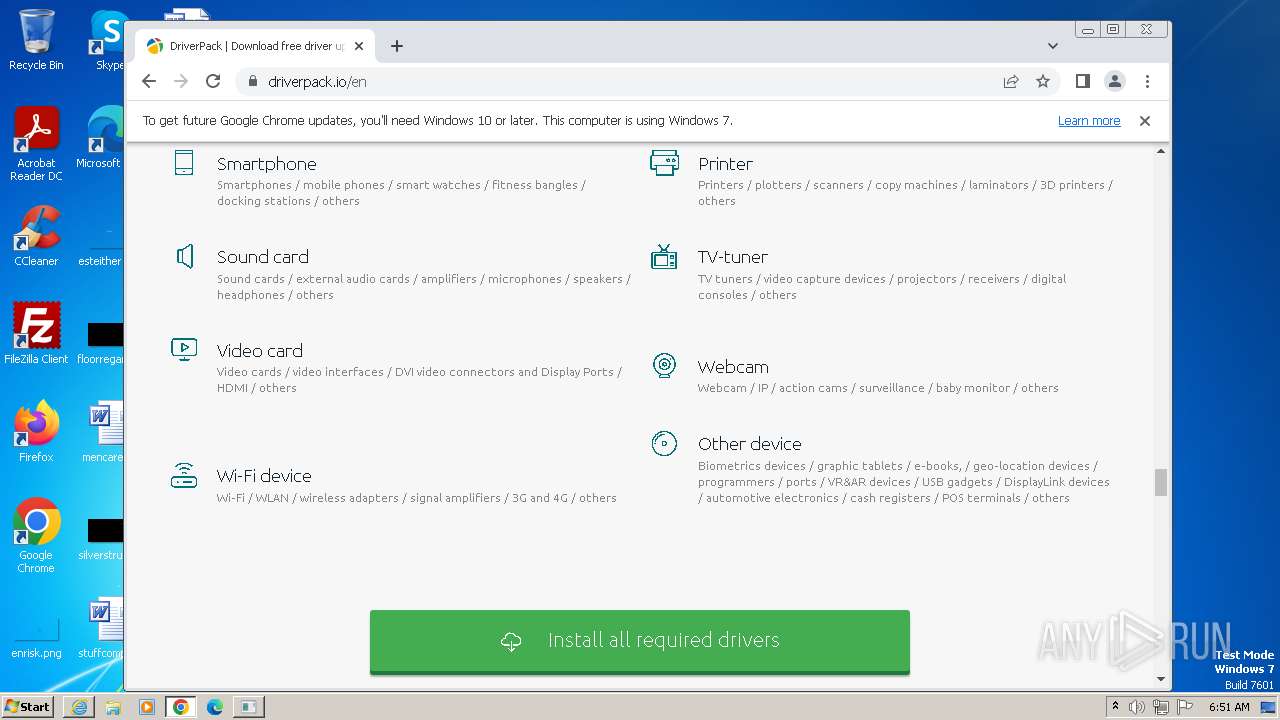Image resolution: width=1280 pixels, height=720 pixels.
Task: Click the Sound card speaker icon
Action: tap(184, 256)
